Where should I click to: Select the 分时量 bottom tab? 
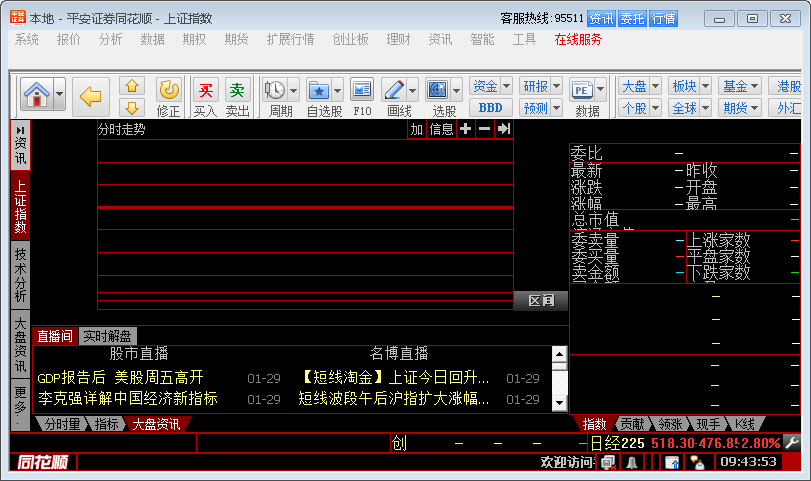coord(62,424)
